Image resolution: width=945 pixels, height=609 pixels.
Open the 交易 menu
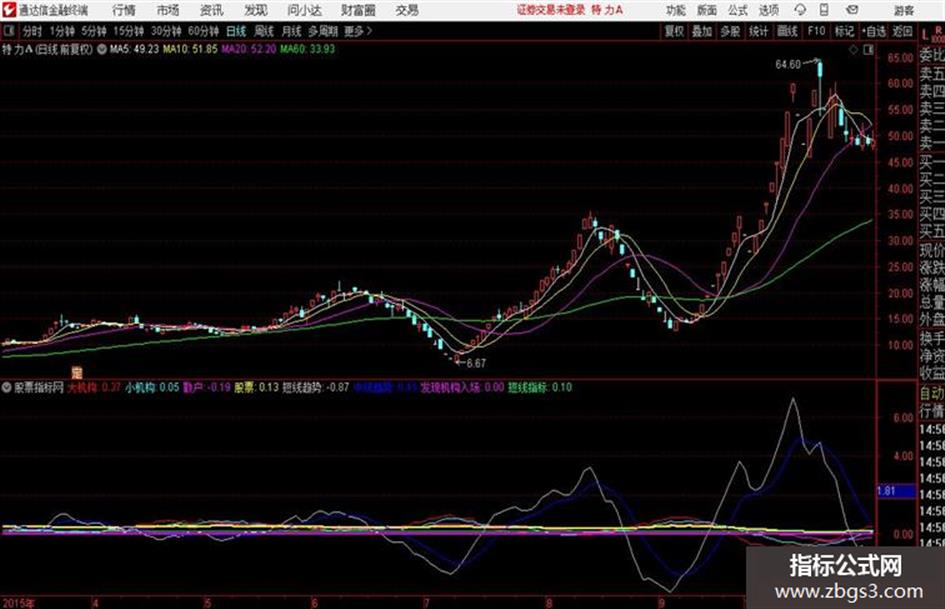[x=407, y=10]
